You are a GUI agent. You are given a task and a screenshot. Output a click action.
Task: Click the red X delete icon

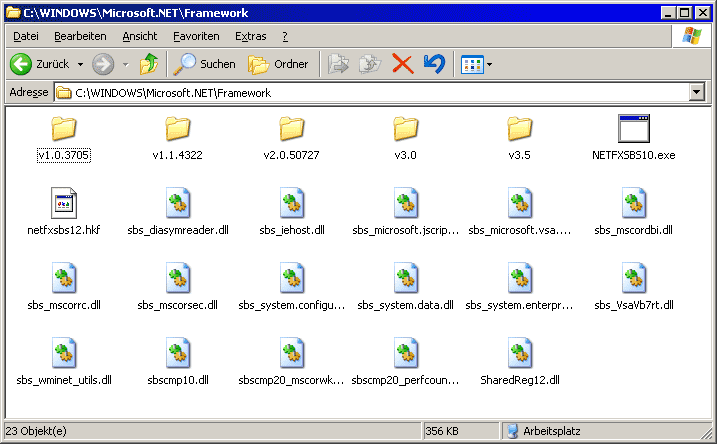point(403,64)
